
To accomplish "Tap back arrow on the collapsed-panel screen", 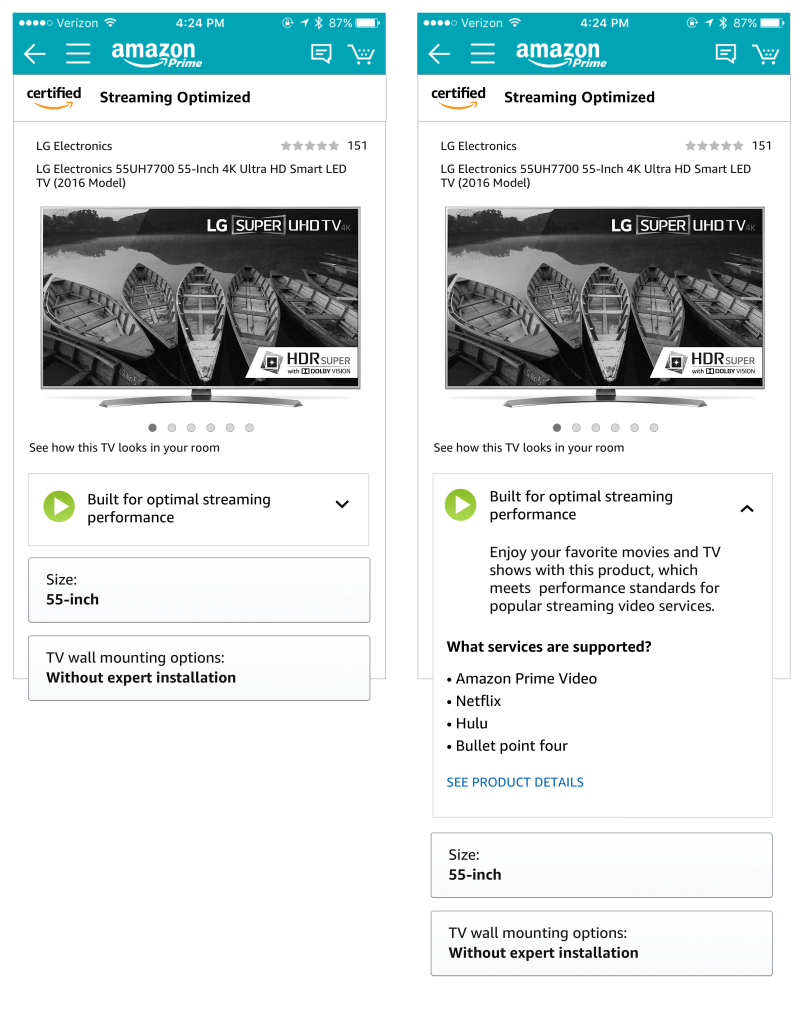I will coord(35,54).
